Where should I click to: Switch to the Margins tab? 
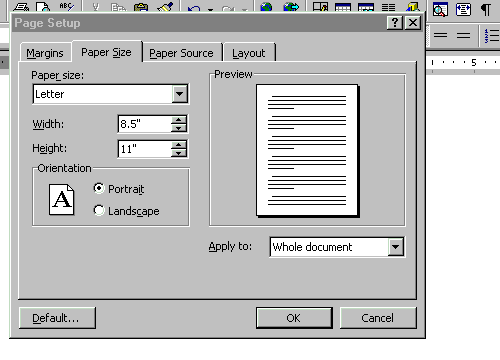(45, 53)
